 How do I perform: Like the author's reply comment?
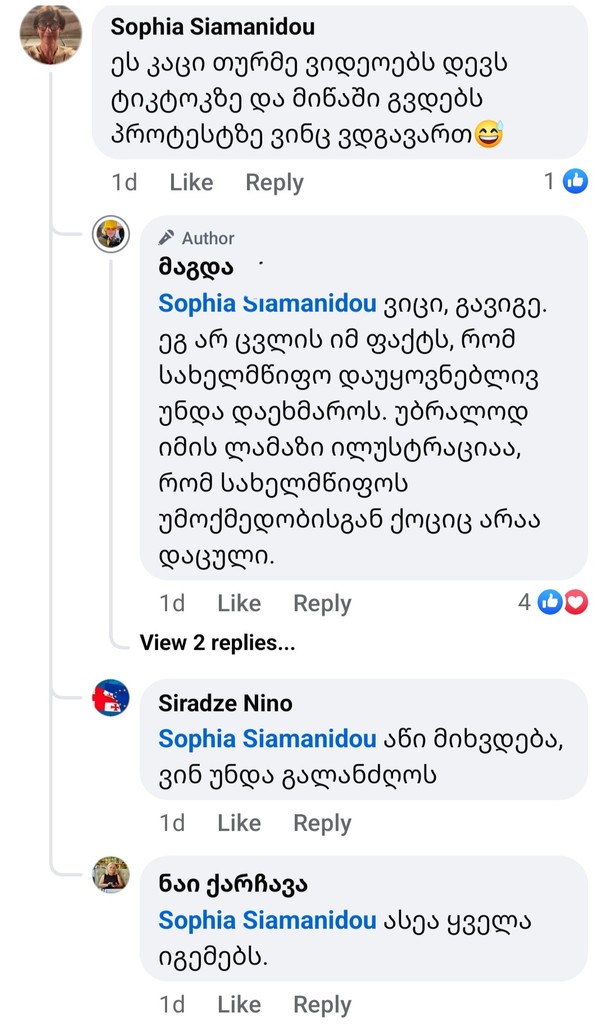coord(239,604)
